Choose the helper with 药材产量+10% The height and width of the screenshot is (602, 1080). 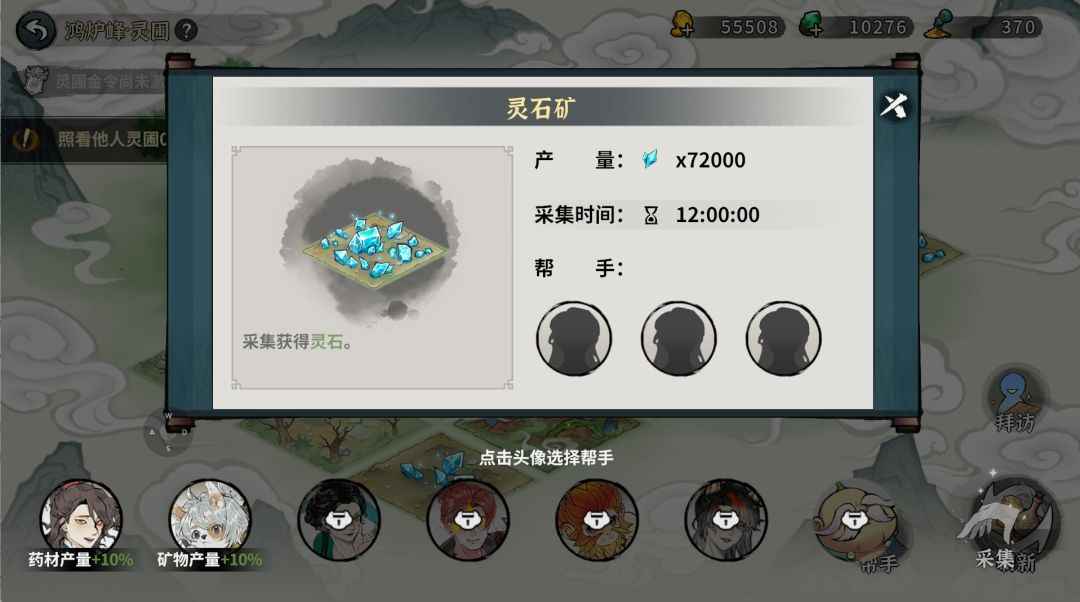81,522
